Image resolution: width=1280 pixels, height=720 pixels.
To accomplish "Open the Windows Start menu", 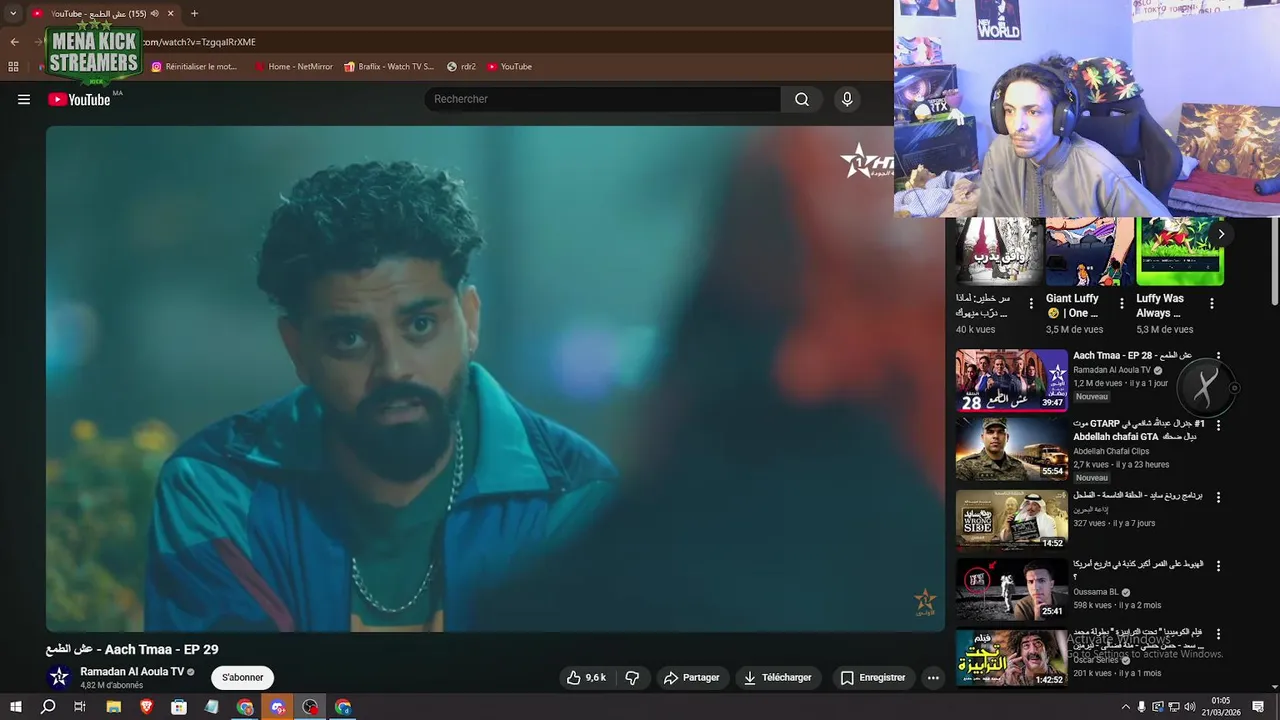I will (15, 707).
